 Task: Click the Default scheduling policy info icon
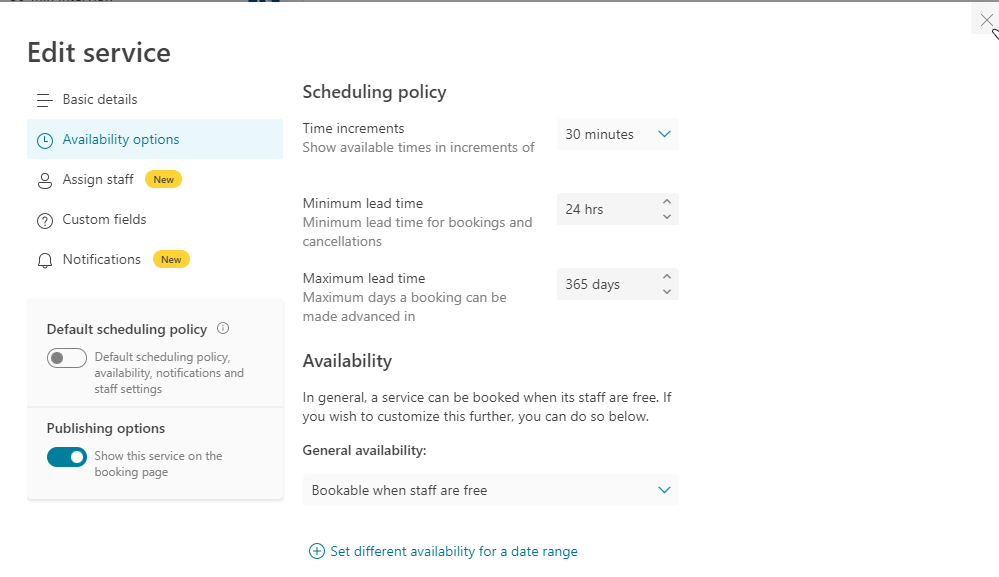coord(223,329)
